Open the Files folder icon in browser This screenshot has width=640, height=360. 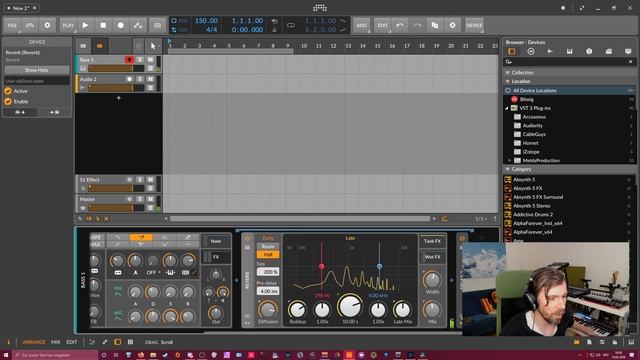(609, 51)
